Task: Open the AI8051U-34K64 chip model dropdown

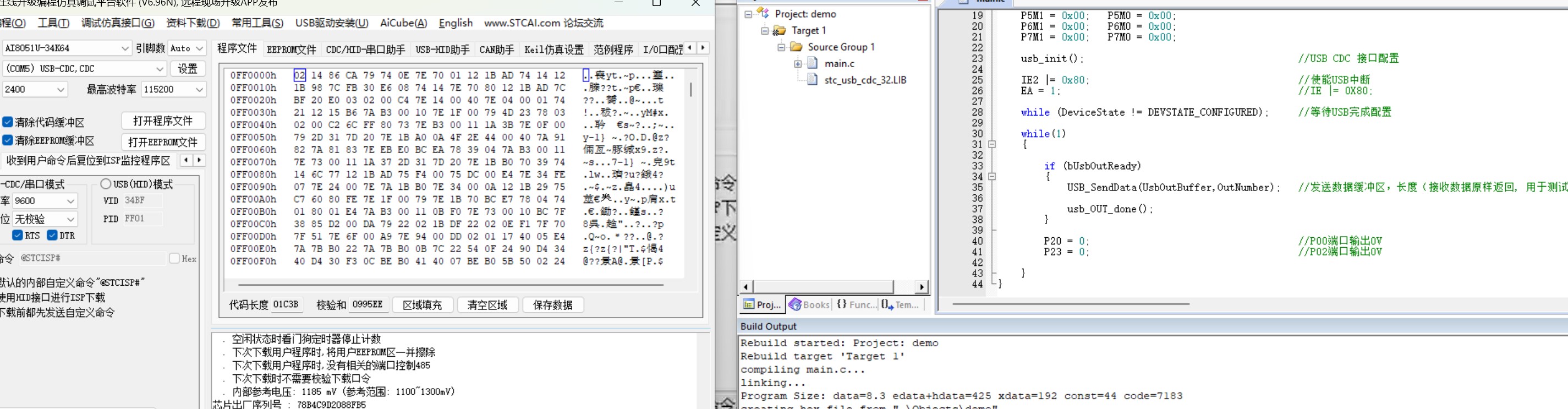Action: (125, 48)
